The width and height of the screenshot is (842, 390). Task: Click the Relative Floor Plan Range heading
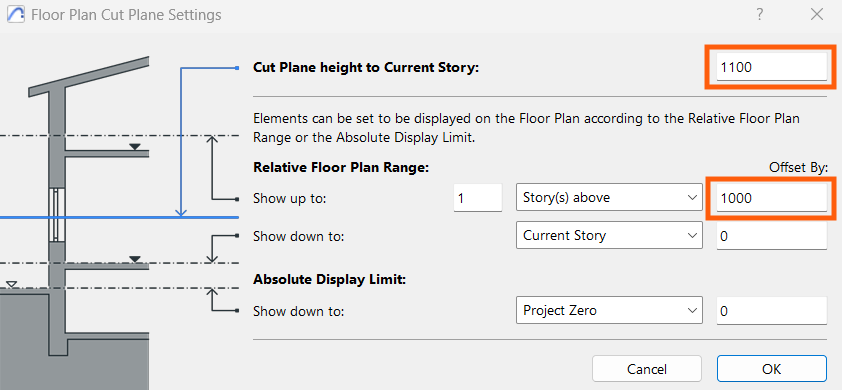341,168
